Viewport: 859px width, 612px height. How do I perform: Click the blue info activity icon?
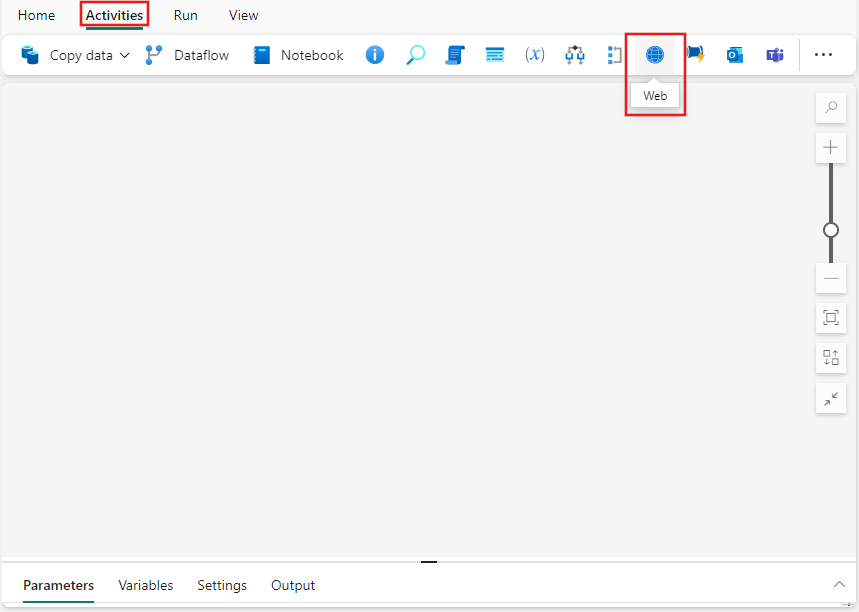[374, 55]
